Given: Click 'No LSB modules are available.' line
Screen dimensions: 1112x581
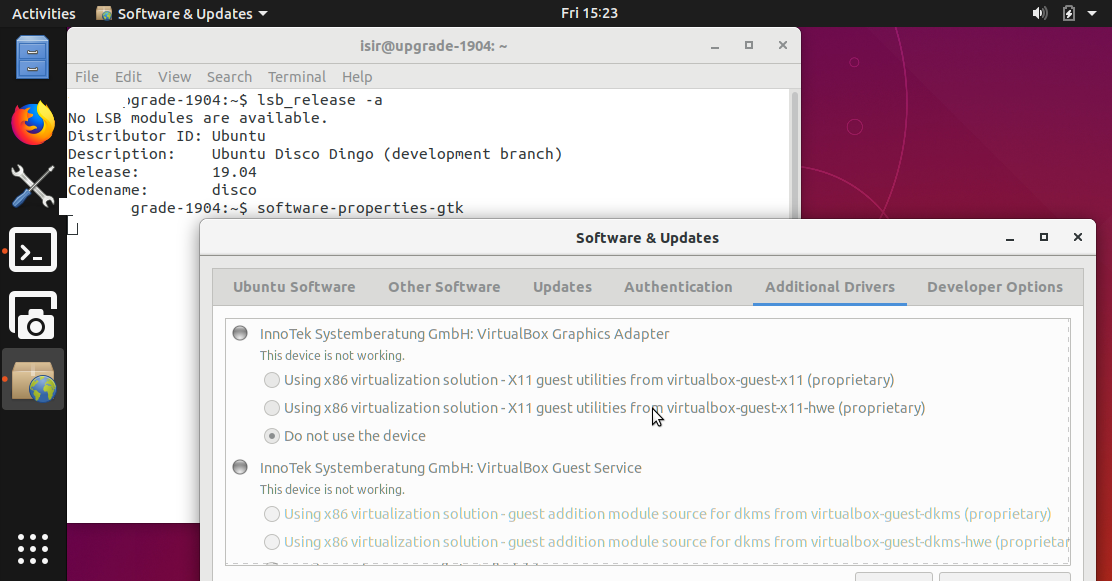Looking at the screenshot, I should click(198, 118).
